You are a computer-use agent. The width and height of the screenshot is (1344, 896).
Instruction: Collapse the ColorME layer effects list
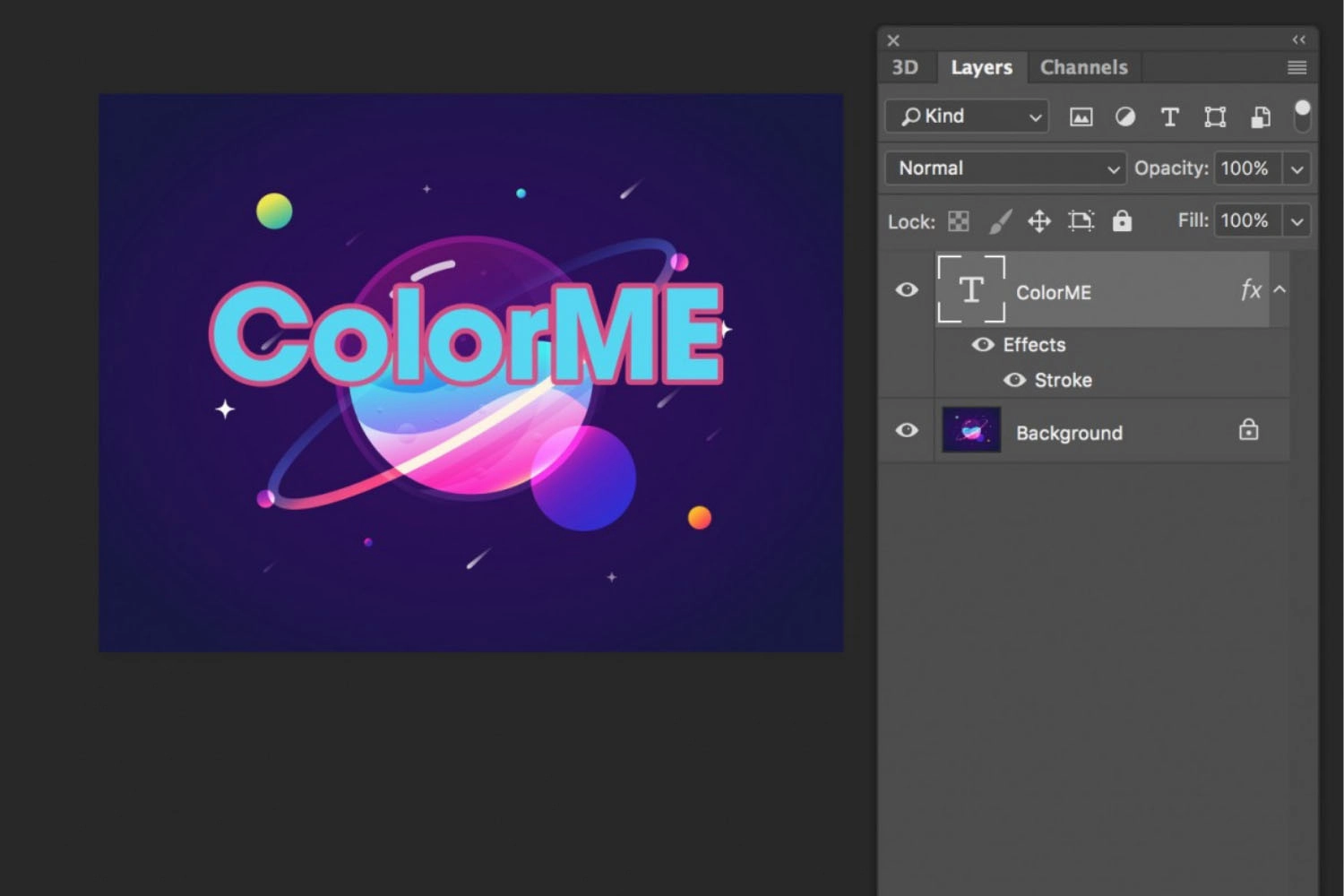pos(1279,289)
